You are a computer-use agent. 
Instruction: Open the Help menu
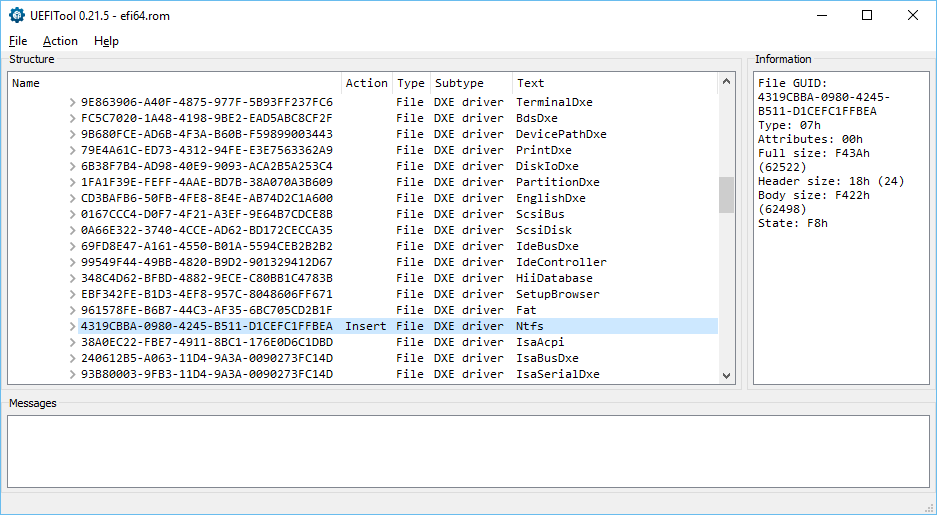pos(106,41)
